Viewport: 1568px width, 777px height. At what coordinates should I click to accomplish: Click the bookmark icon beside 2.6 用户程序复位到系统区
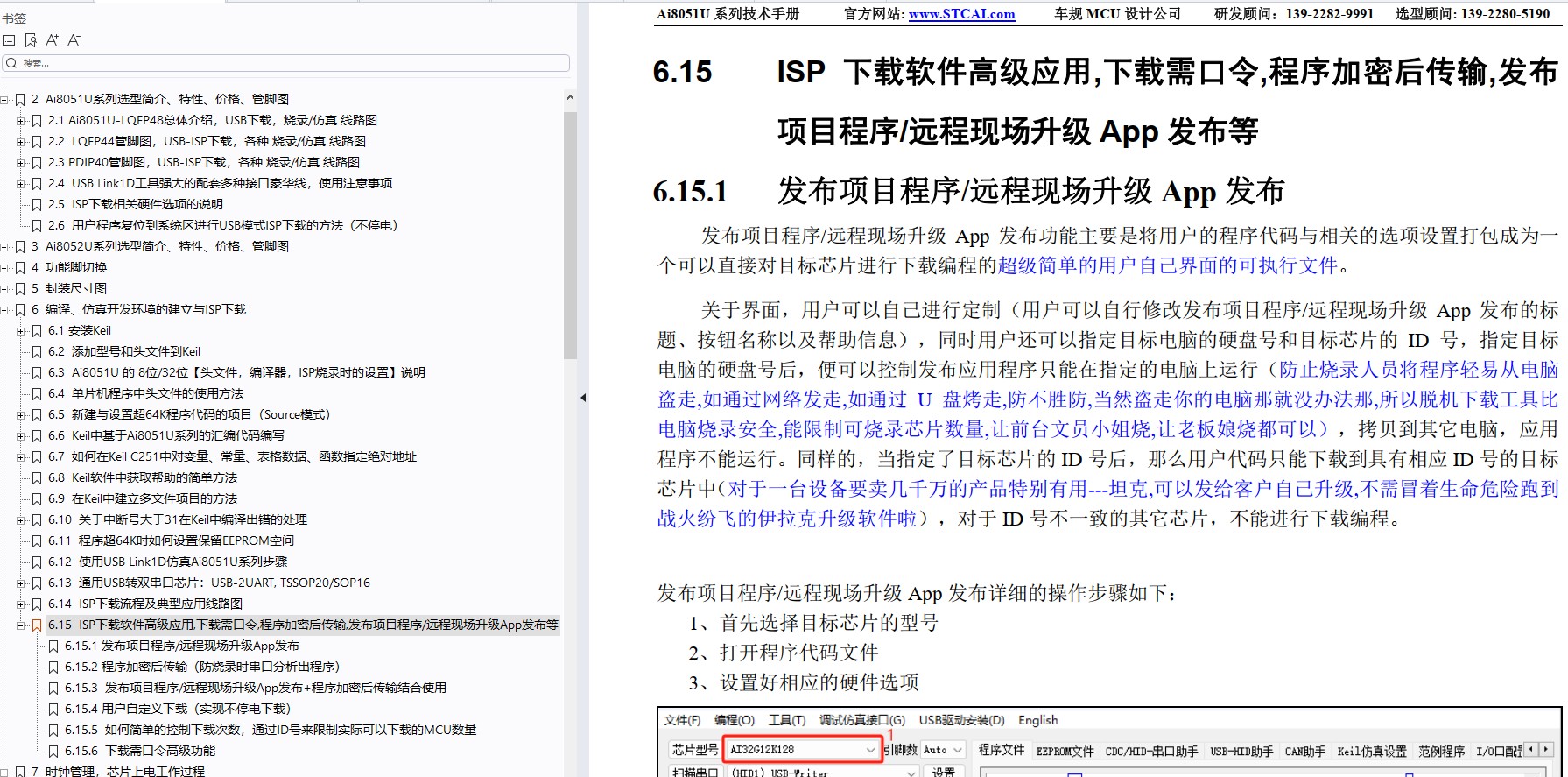[x=37, y=225]
